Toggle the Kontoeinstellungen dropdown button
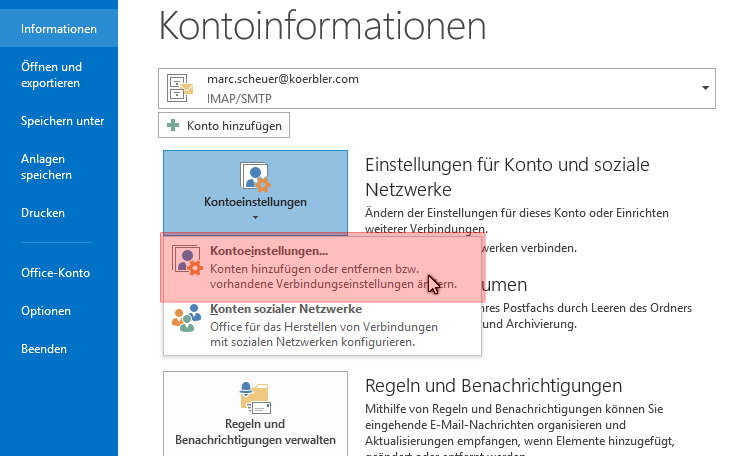Screen dimensions: 735x456 [x=255, y=193]
